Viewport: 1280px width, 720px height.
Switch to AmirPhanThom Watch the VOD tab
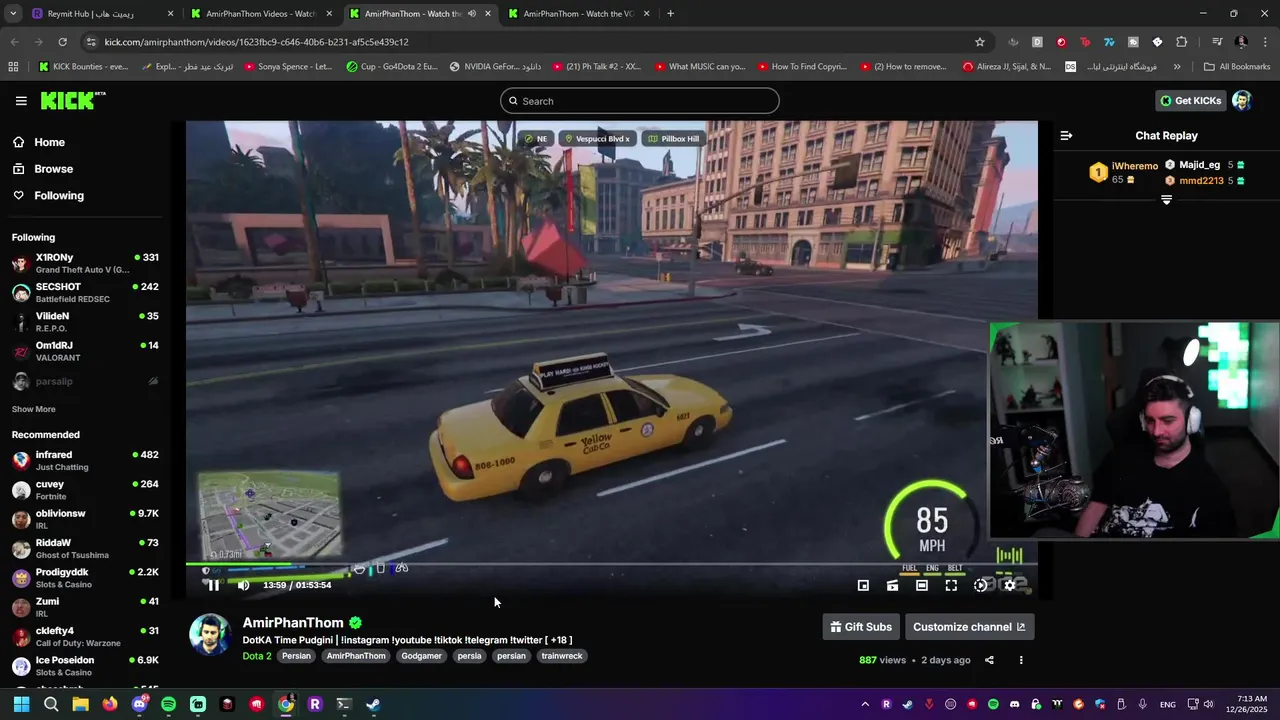580,14
